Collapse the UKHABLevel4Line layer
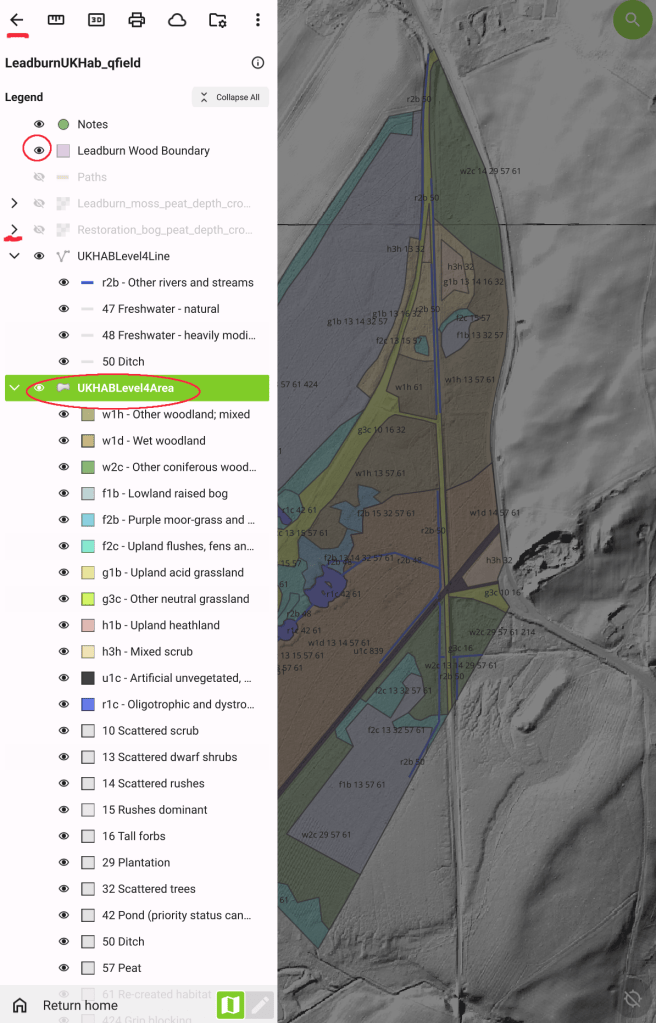 (14, 256)
